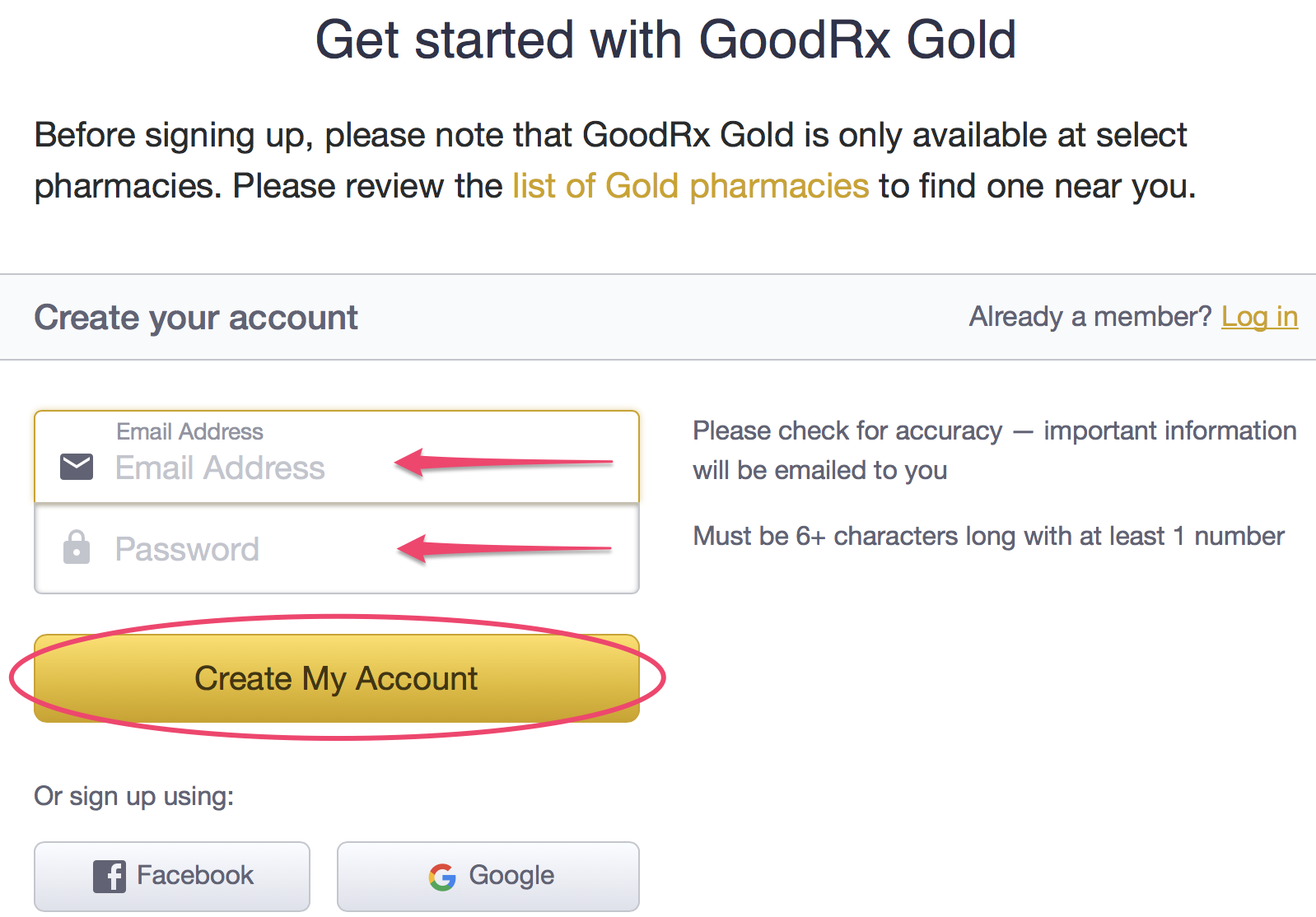Focus the Email Address input field
The image size is (1316, 917).
coord(337,457)
